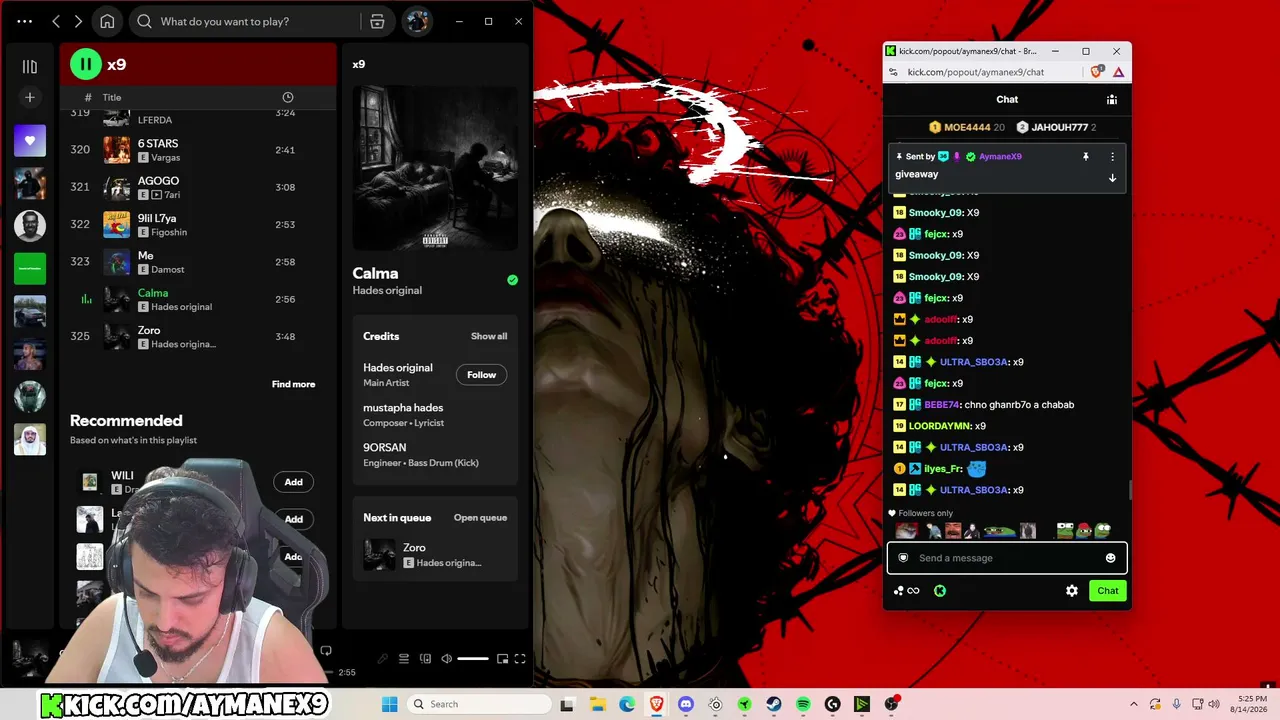Image resolution: width=1280 pixels, height=720 pixels.
Task: Open the artist Figoshin link
Action: click(169, 232)
